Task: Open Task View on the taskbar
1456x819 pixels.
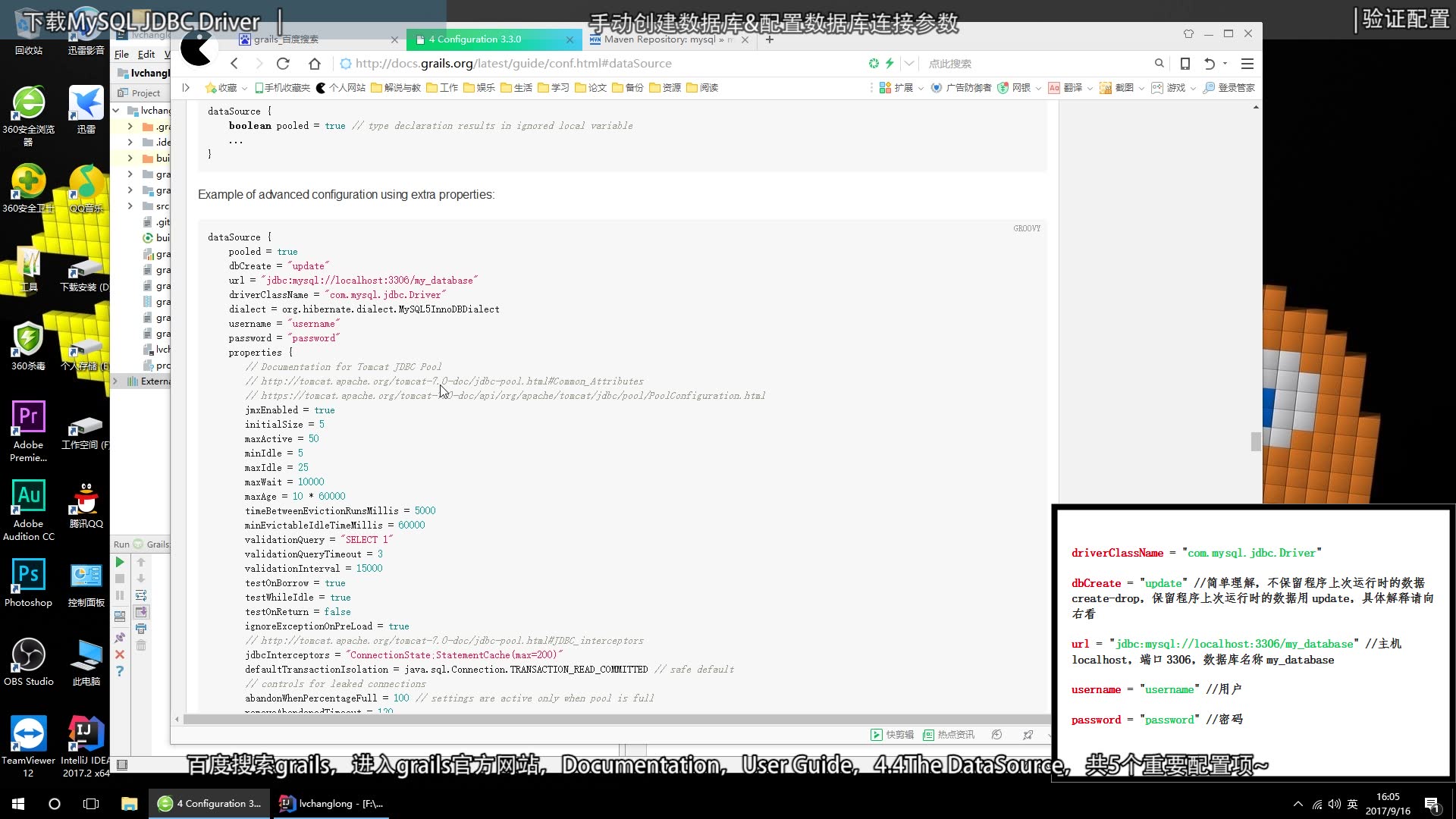Action: (x=91, y=804)
